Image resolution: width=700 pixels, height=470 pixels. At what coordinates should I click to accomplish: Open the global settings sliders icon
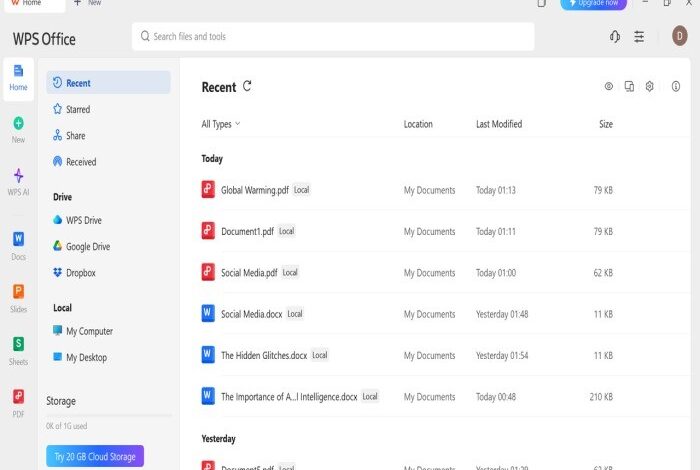point(639,37)
